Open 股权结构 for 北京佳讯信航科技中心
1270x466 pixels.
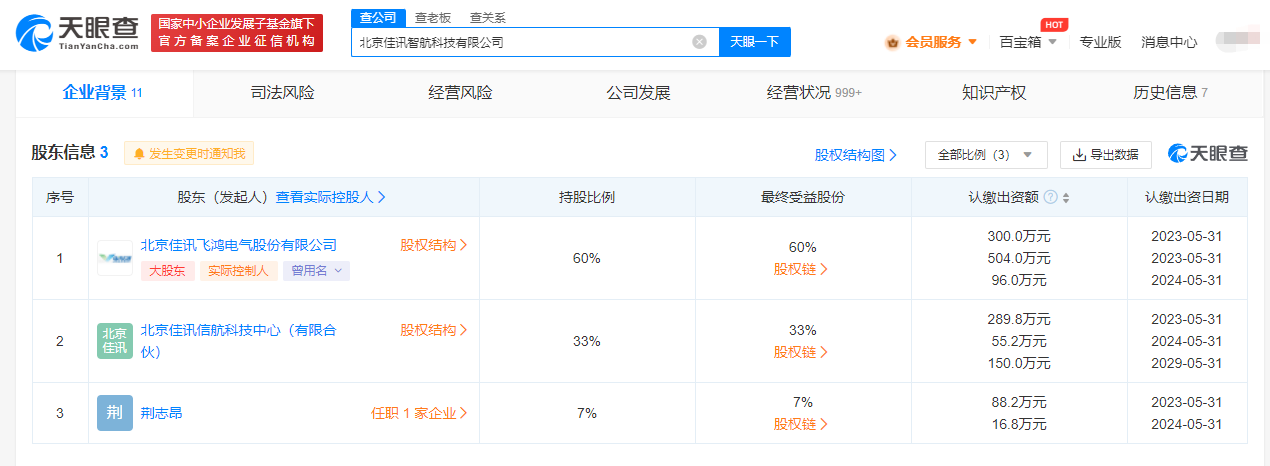click(434, 329)
